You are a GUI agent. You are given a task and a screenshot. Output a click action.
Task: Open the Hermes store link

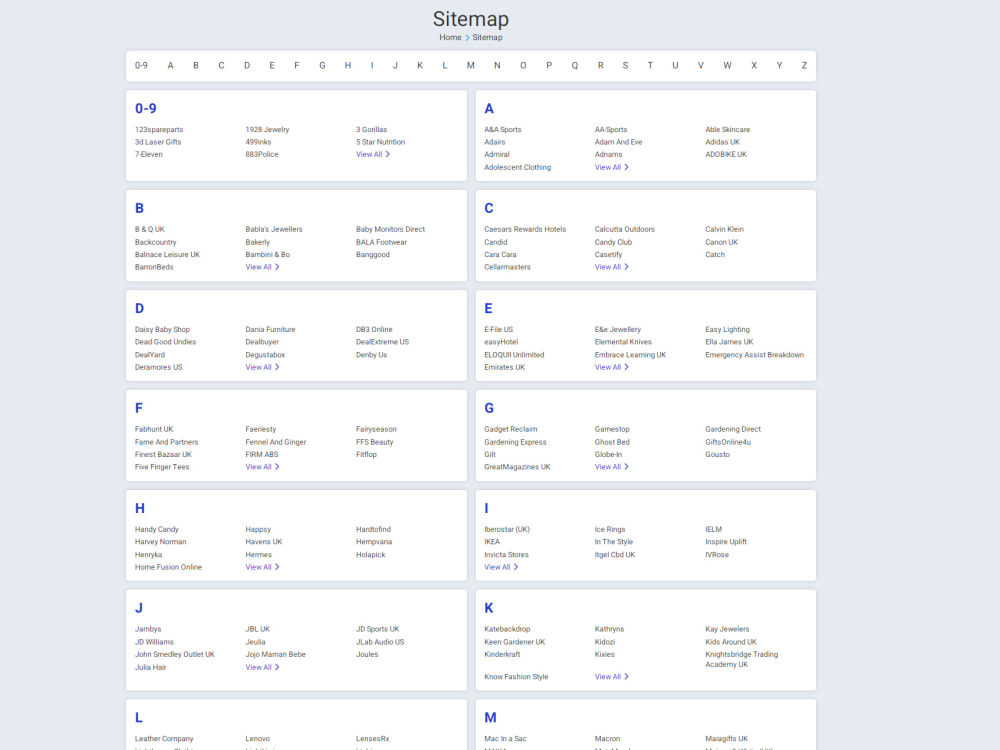click(258, 554)
